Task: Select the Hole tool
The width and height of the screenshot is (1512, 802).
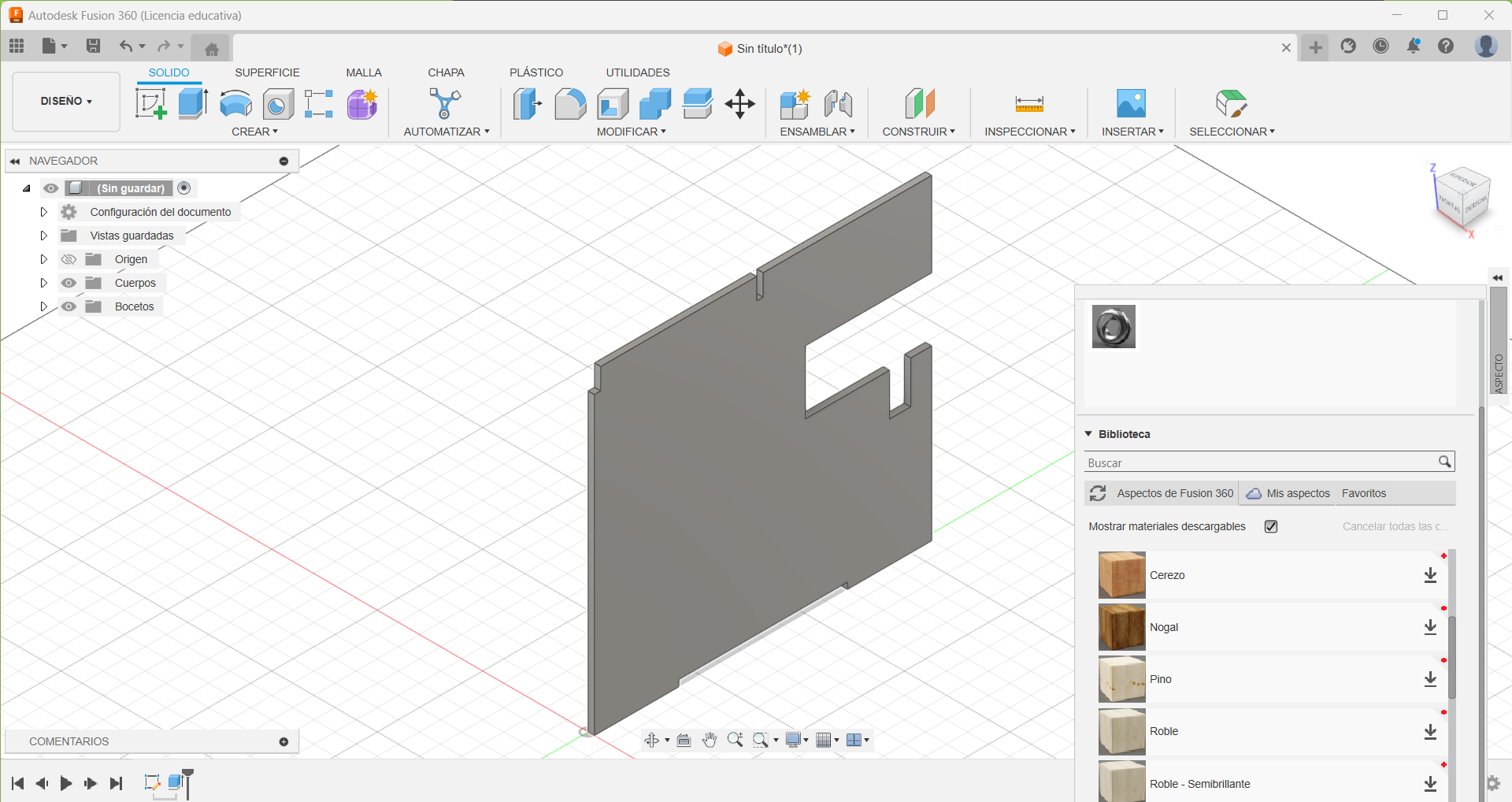Action: (x=278, y=103)
